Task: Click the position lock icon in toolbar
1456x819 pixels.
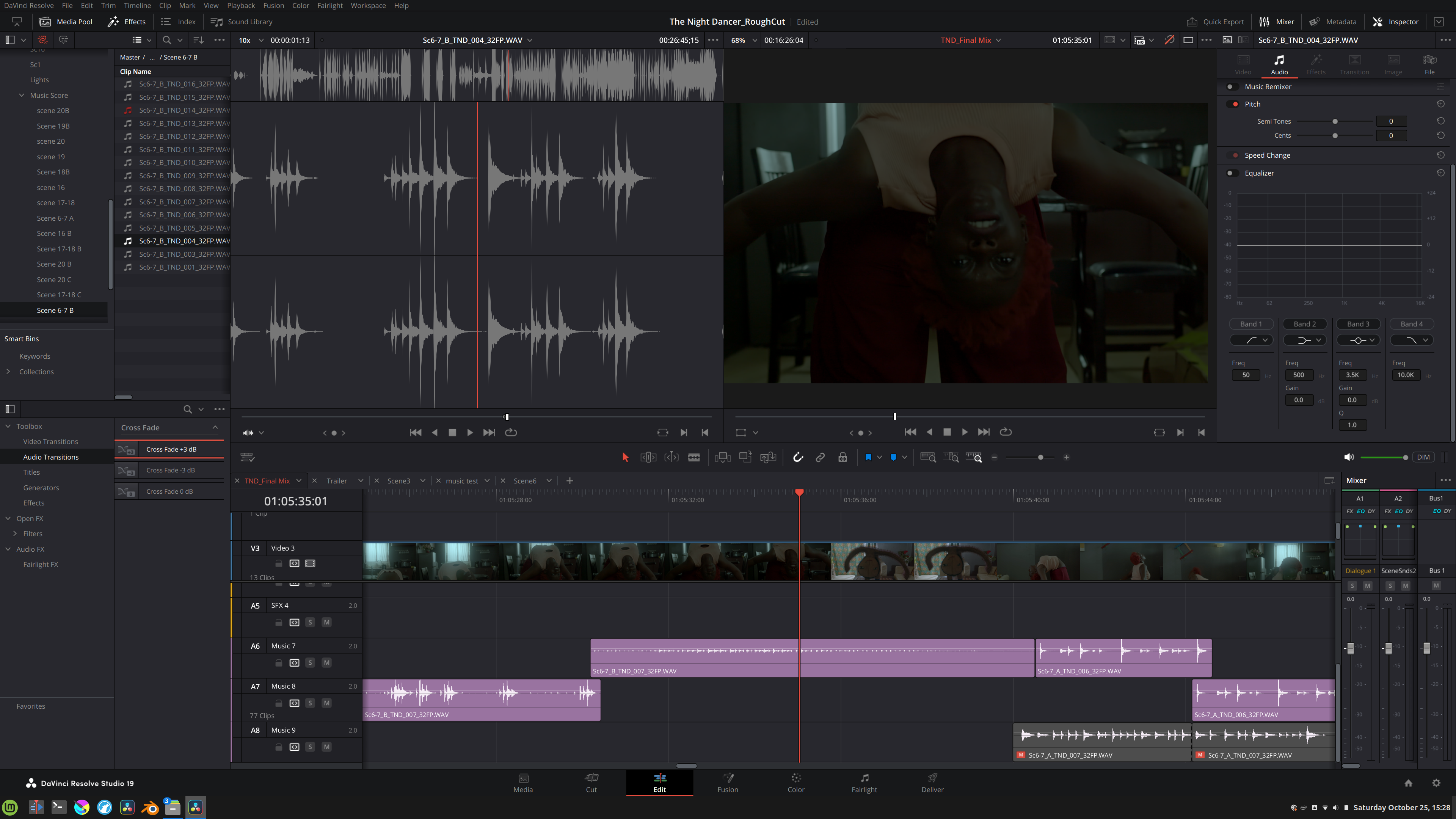Action: tap(843, 457)
